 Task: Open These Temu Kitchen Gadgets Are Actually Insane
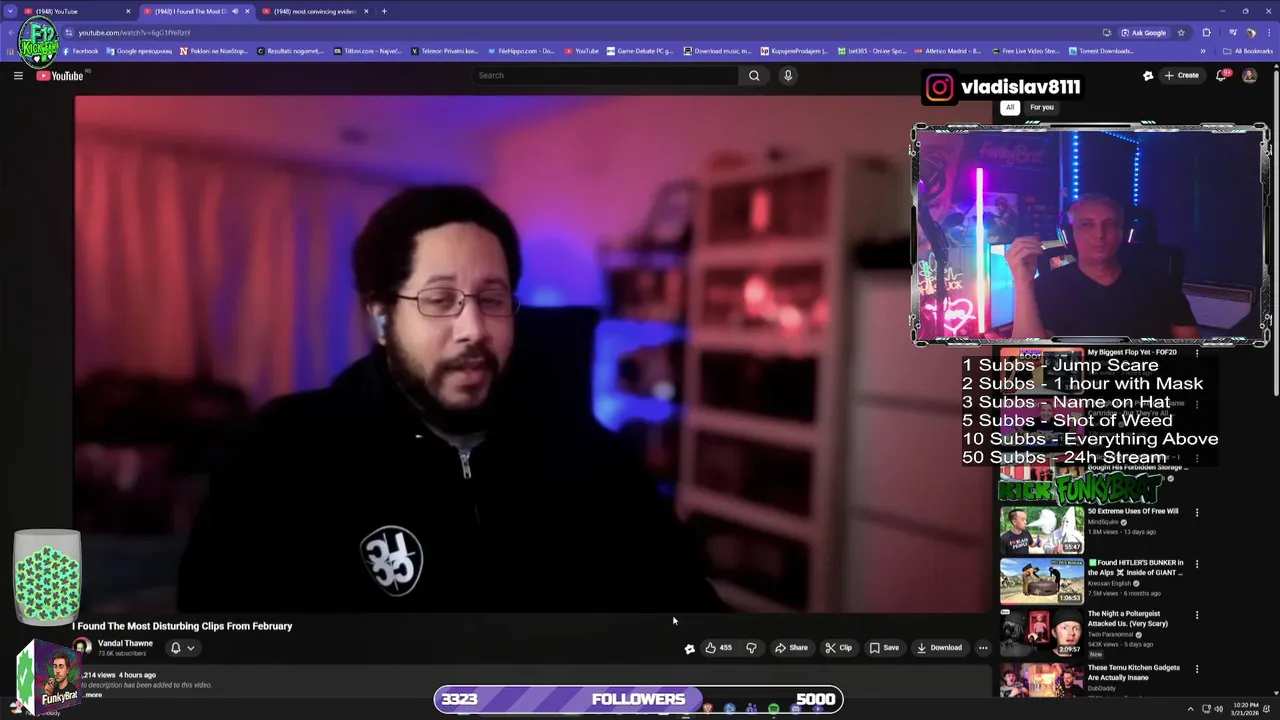pos(1134,672)
